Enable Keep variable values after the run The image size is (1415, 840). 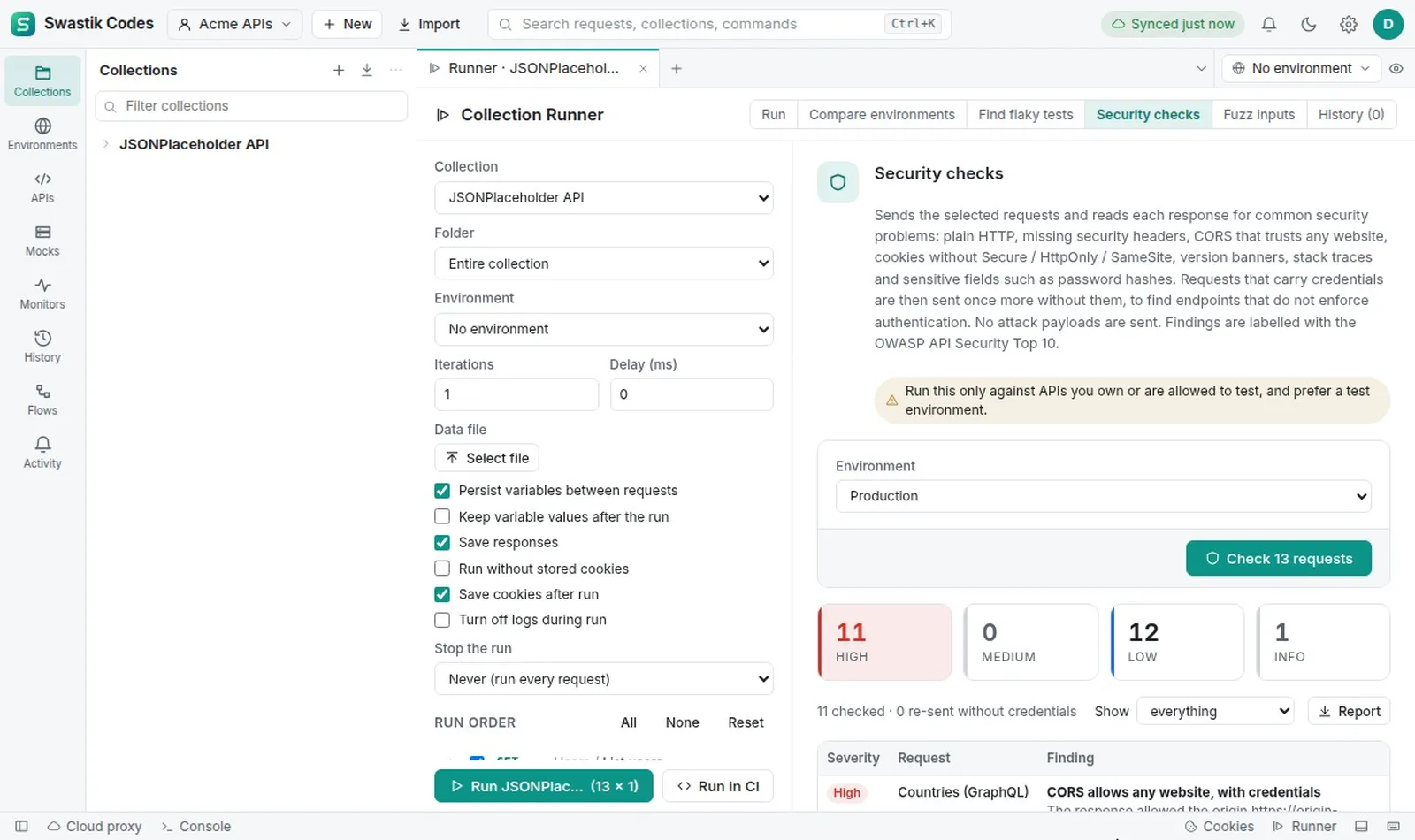442,516
